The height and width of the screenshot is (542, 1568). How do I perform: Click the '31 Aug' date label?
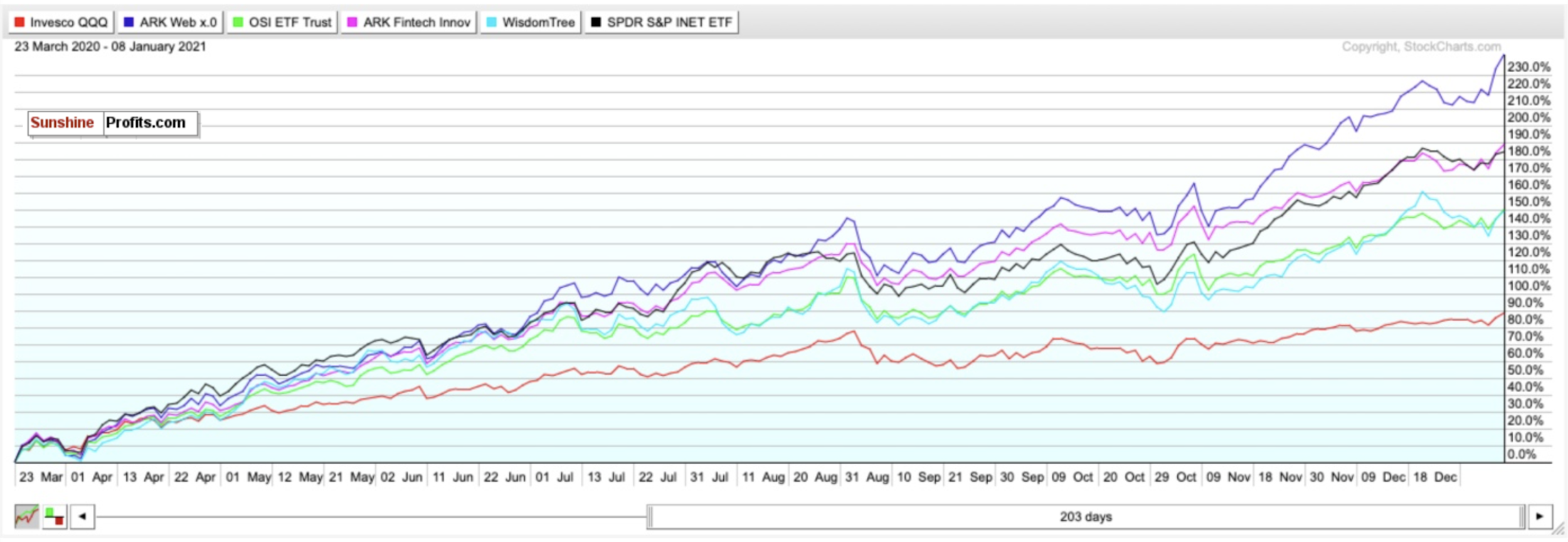pos(867,477)
